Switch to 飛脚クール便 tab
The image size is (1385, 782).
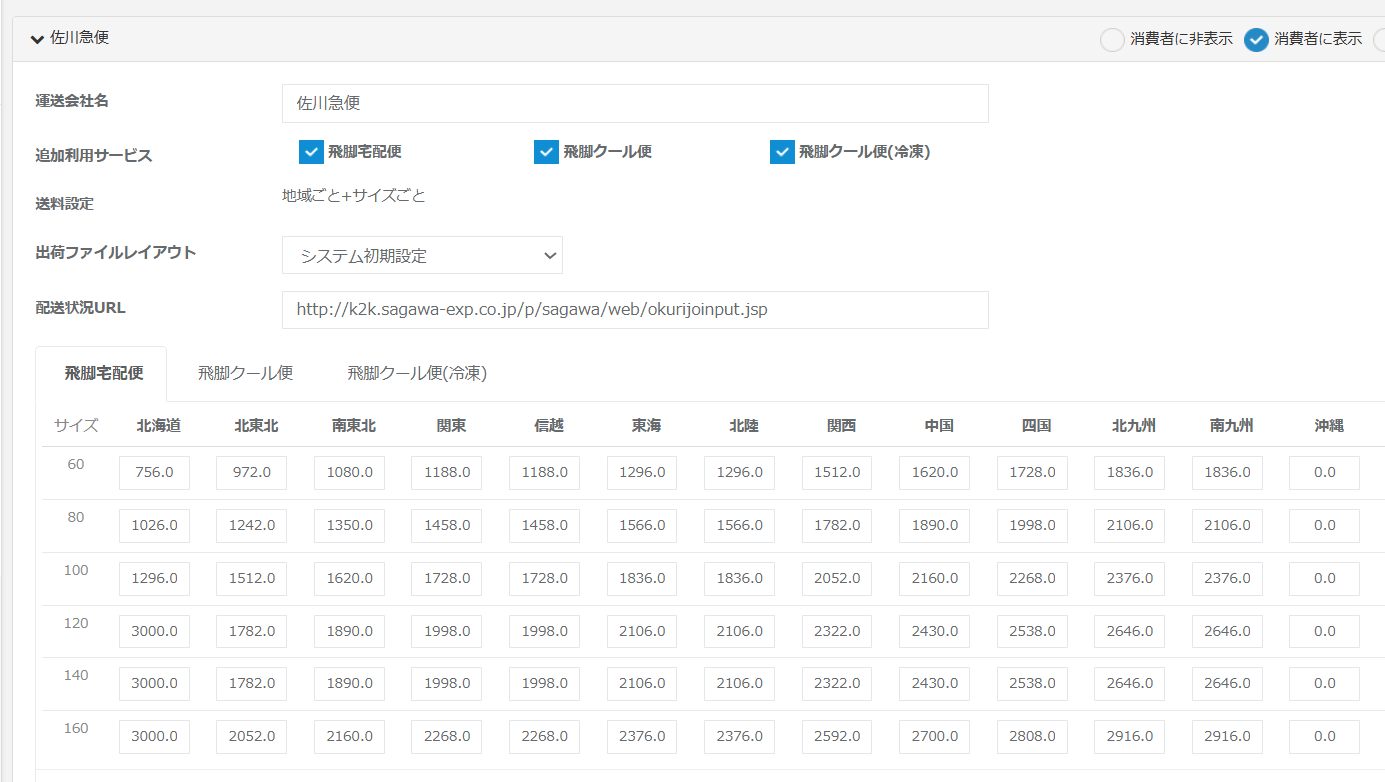245,373
